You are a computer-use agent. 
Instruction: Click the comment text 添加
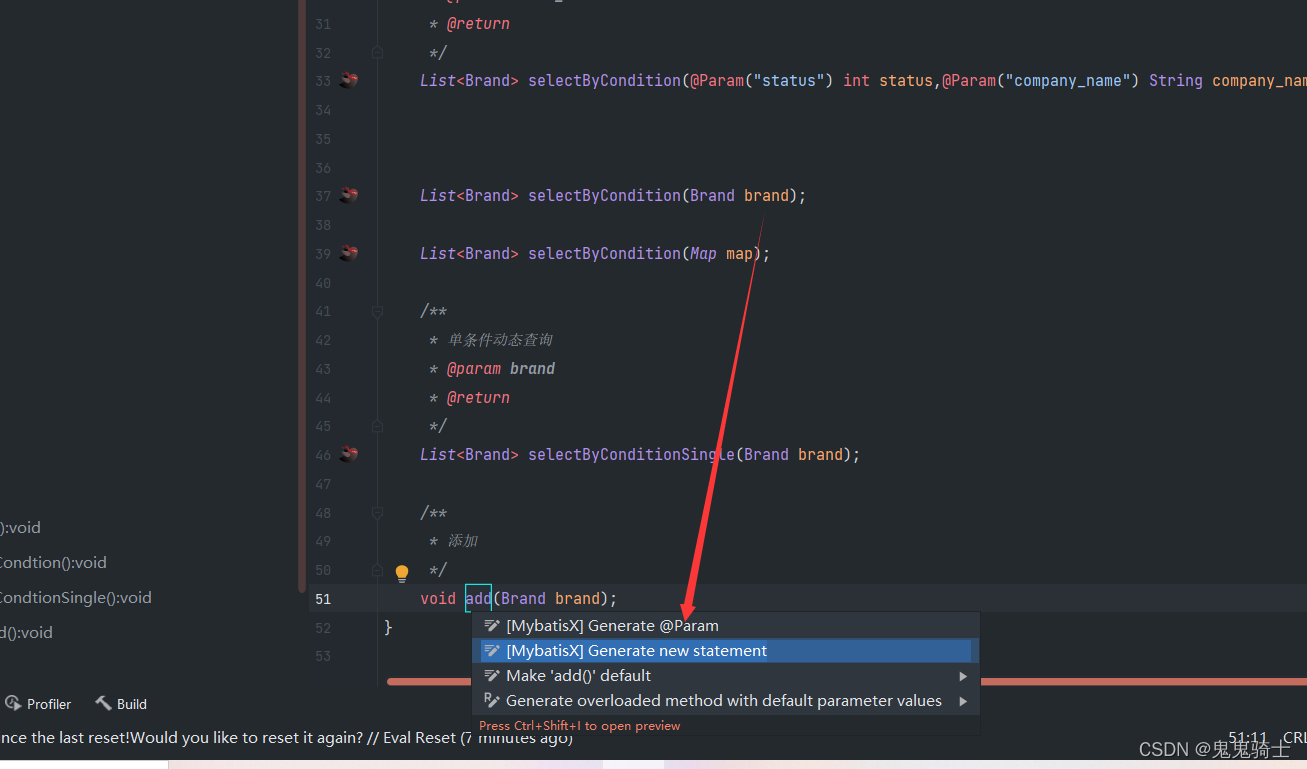coord(463,541)
